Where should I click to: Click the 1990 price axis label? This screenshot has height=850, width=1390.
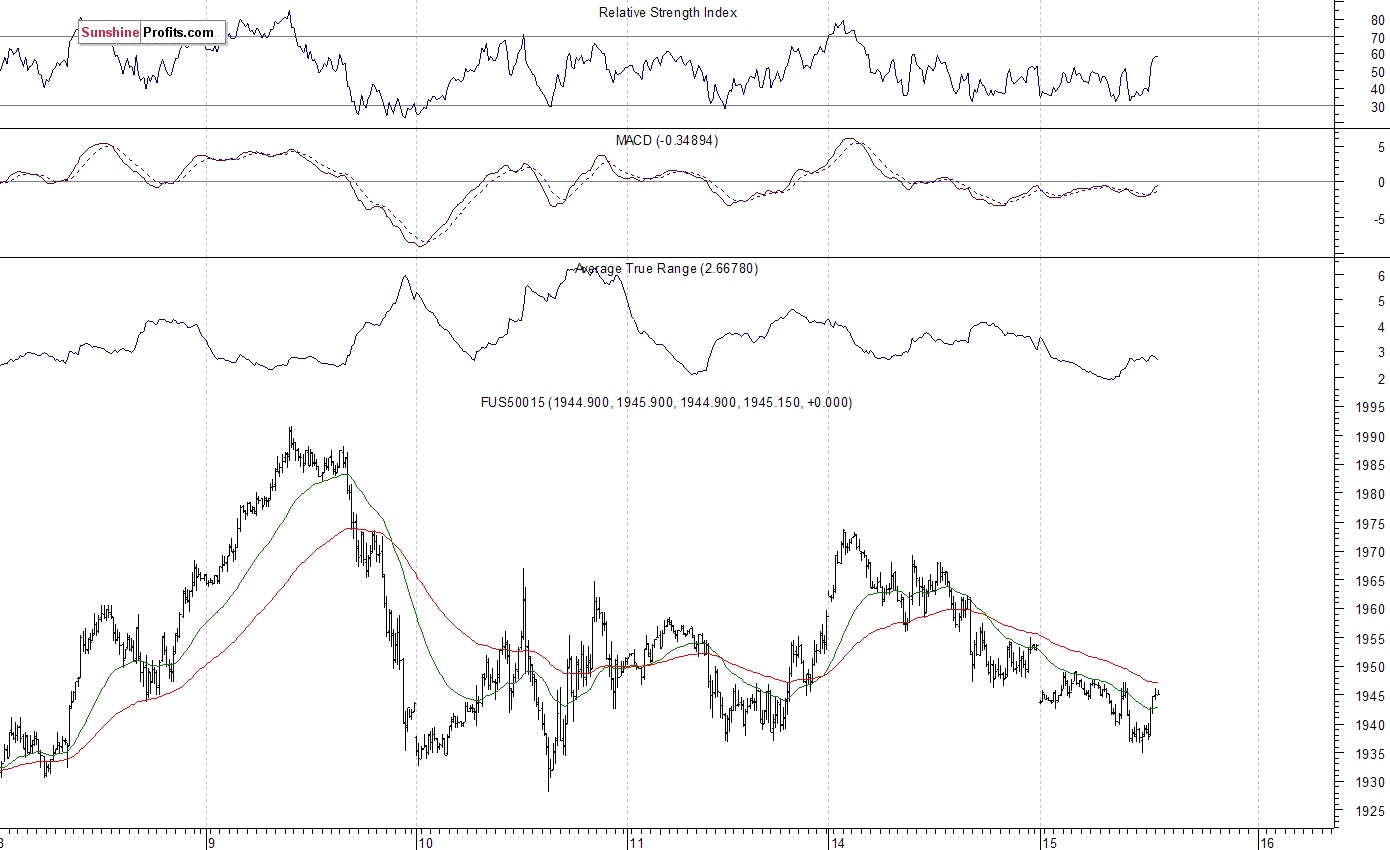[x=1371, y=438]
